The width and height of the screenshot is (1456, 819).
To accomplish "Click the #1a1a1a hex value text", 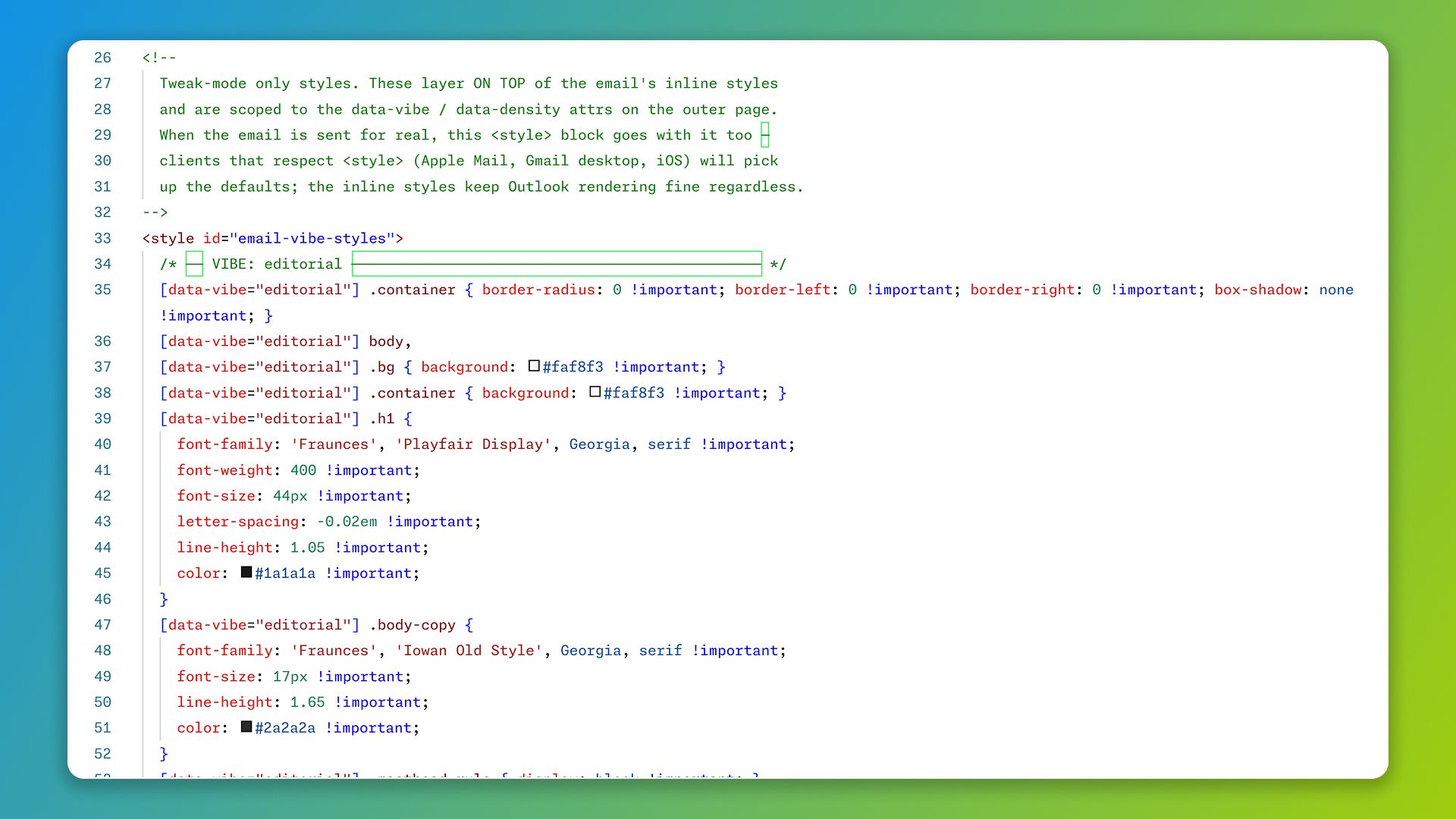I will (285, 573).
